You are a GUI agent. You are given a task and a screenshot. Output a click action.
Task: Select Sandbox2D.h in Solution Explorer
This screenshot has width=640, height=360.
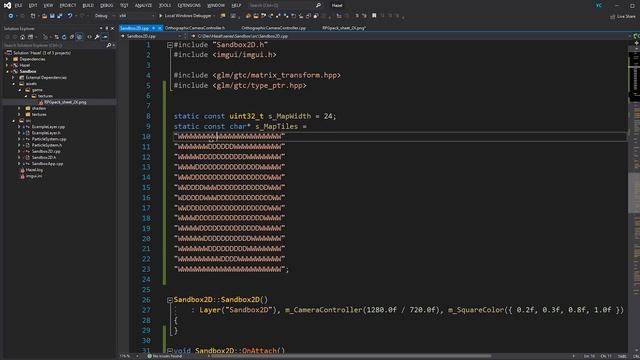click(x=43, y=158)
